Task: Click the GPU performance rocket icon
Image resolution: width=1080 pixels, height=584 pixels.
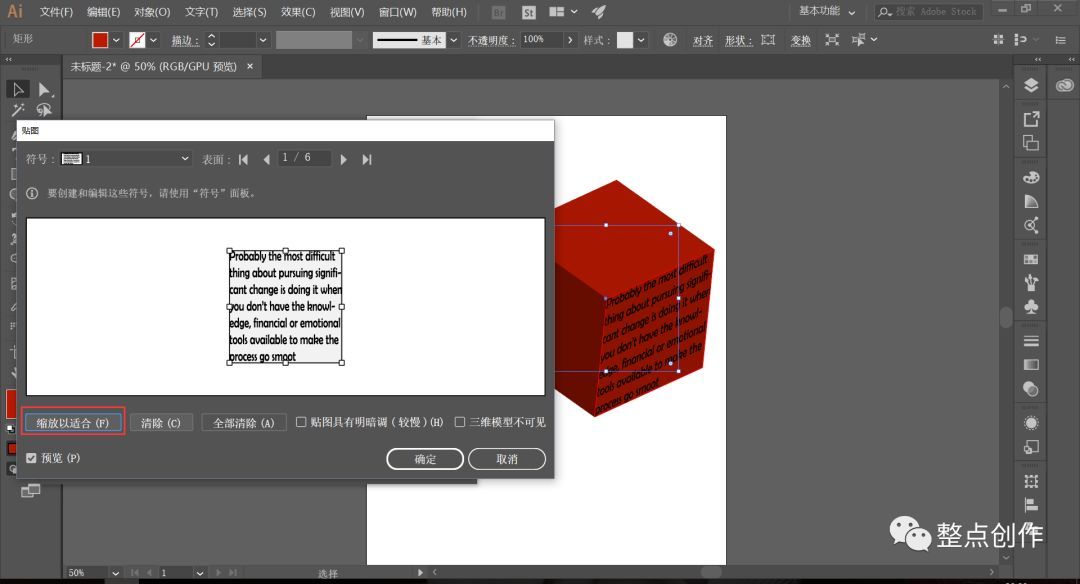Action: pyautogui.click(x=599, y=12)
